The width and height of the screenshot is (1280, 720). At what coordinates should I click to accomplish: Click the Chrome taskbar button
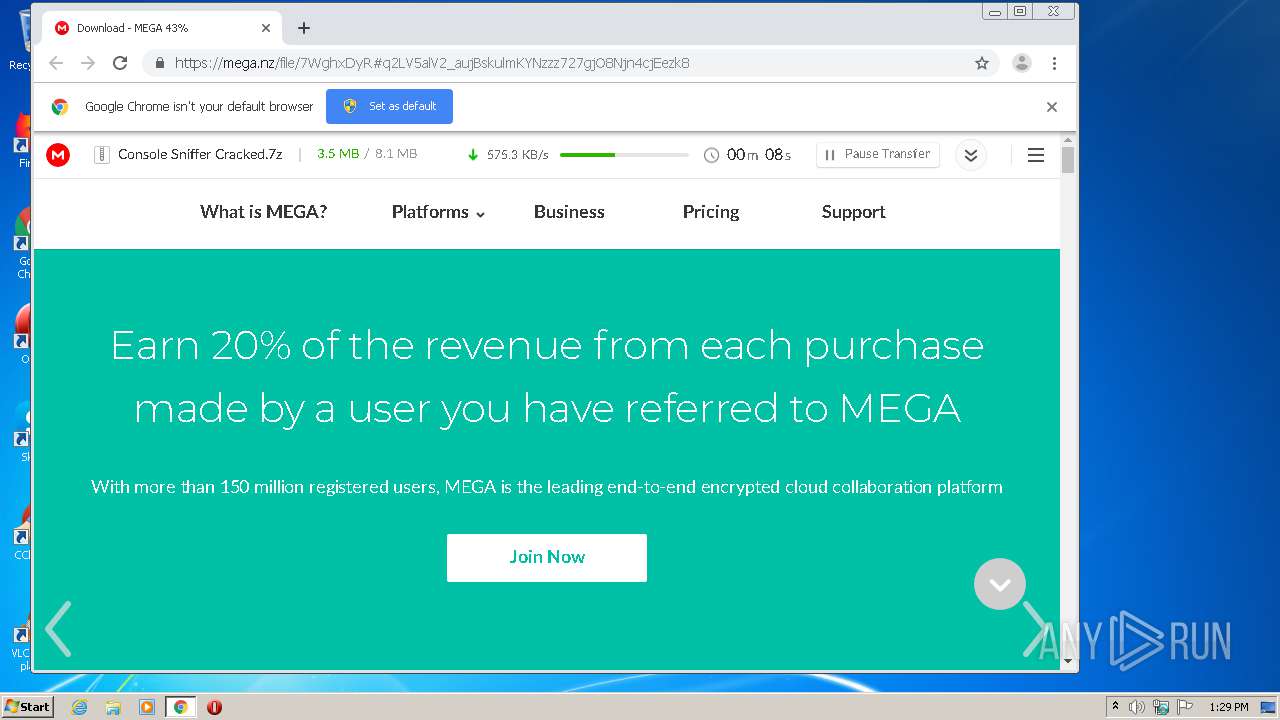180,707
